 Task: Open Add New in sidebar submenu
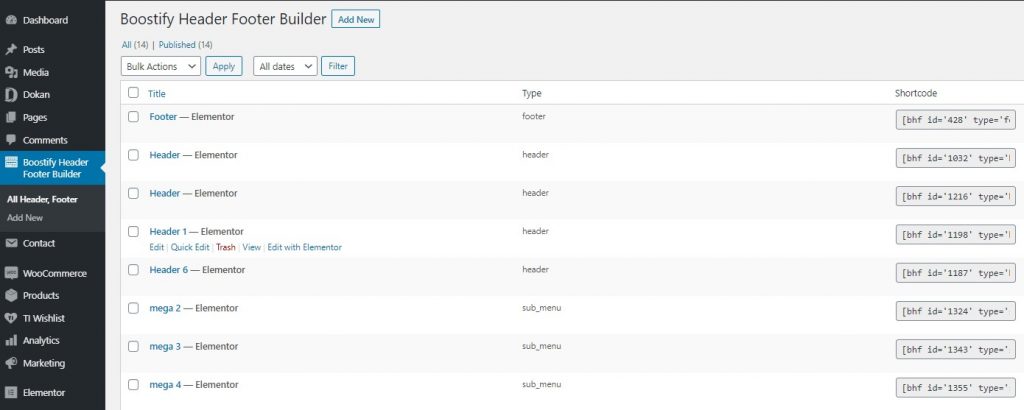pos(25,218)
